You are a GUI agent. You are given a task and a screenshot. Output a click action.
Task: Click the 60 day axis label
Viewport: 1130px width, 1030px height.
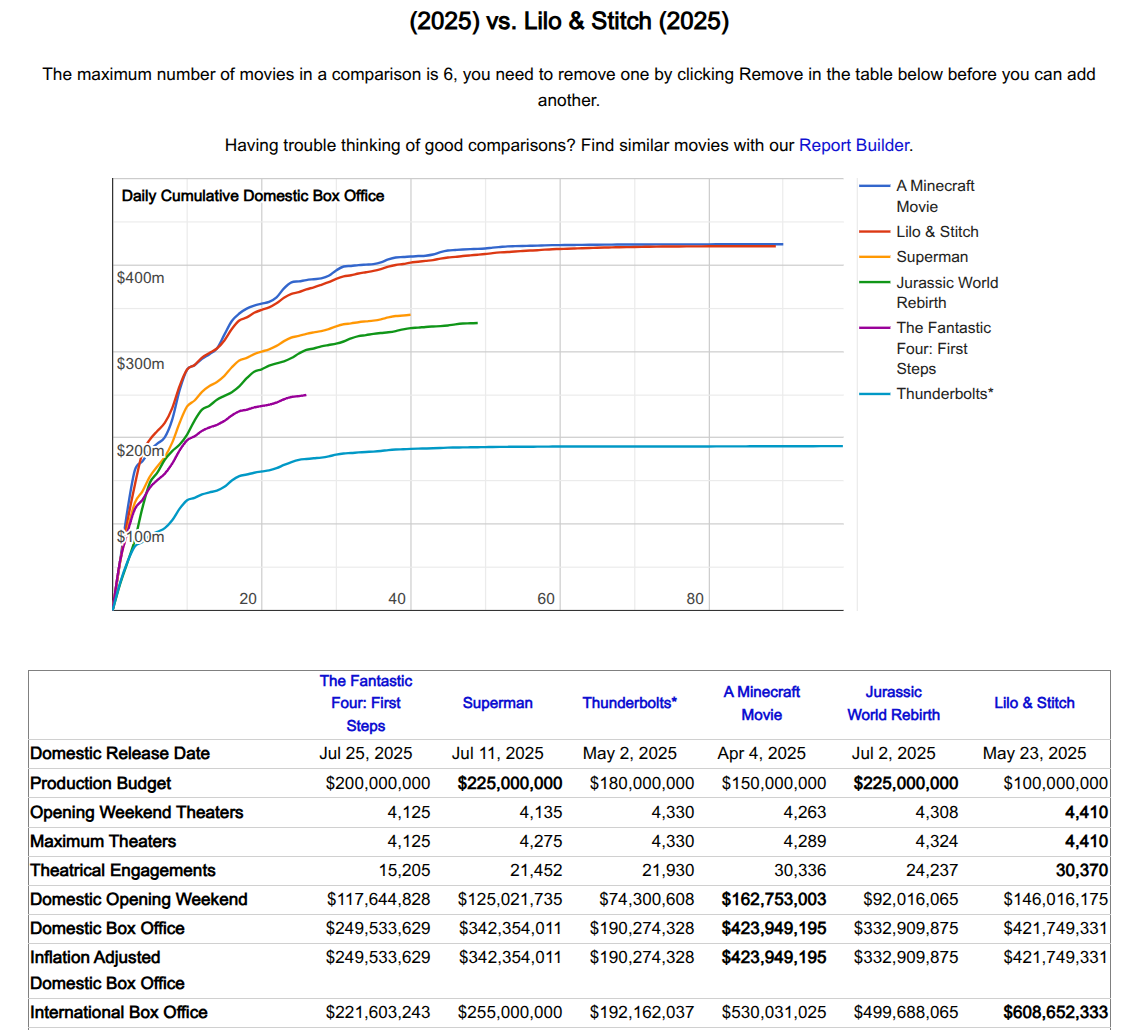tap(546, 599)
